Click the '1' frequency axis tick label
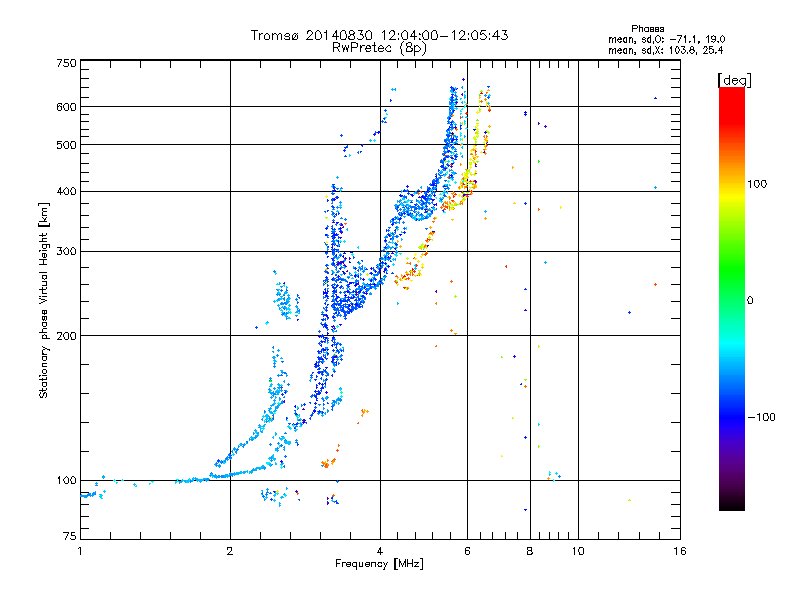Viewport: 800px width, 600px height. [80, 551]
